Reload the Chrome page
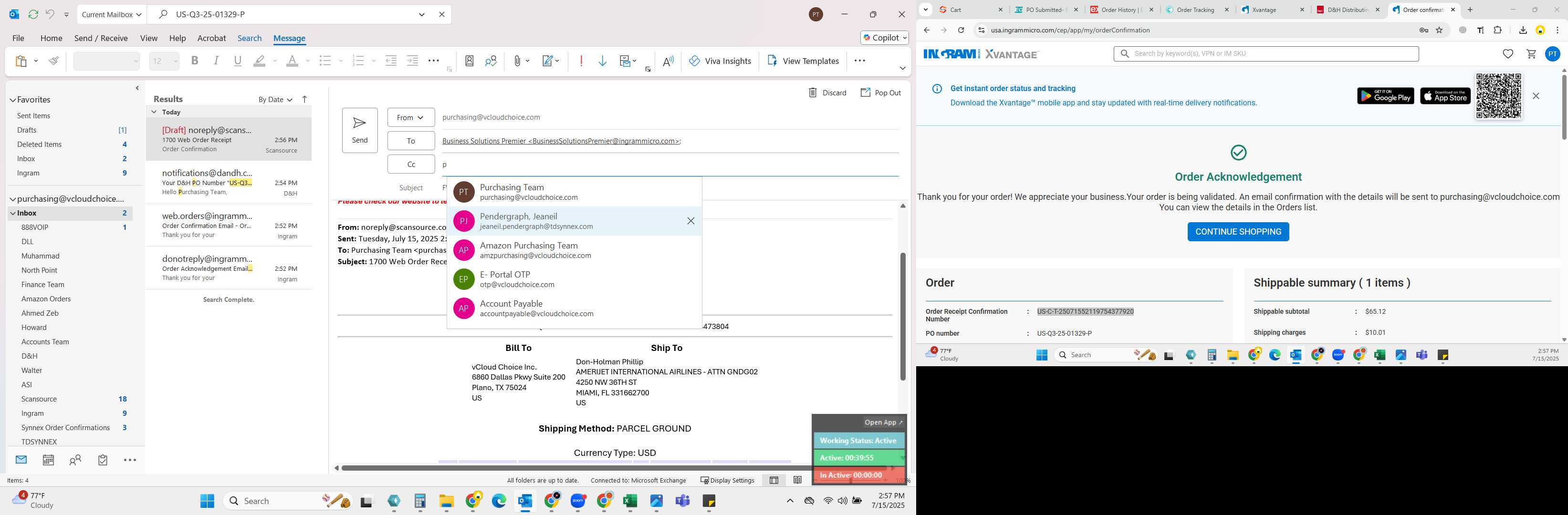1568x515 pixels. pyautogui.click(x=961, y=30)
